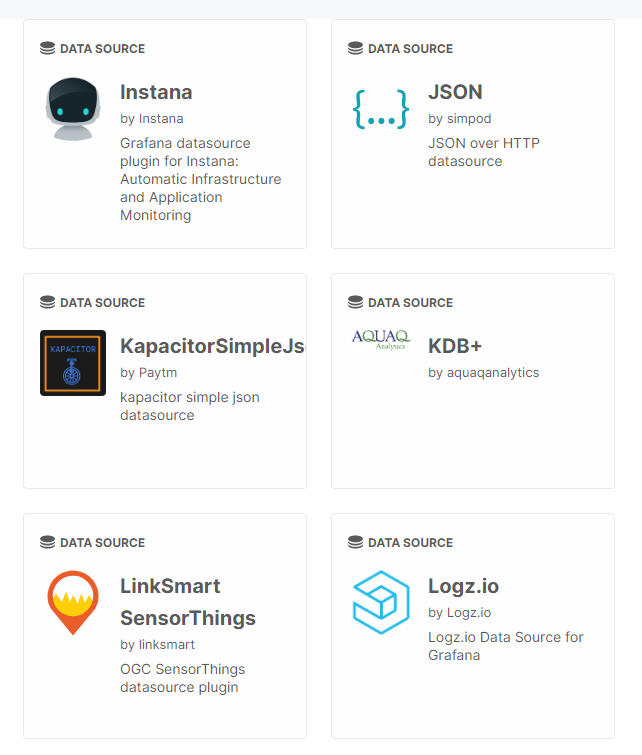Click the 'by aquaqanalytics' author text
This screenshot has width=642, height=755.
[484, 373]
